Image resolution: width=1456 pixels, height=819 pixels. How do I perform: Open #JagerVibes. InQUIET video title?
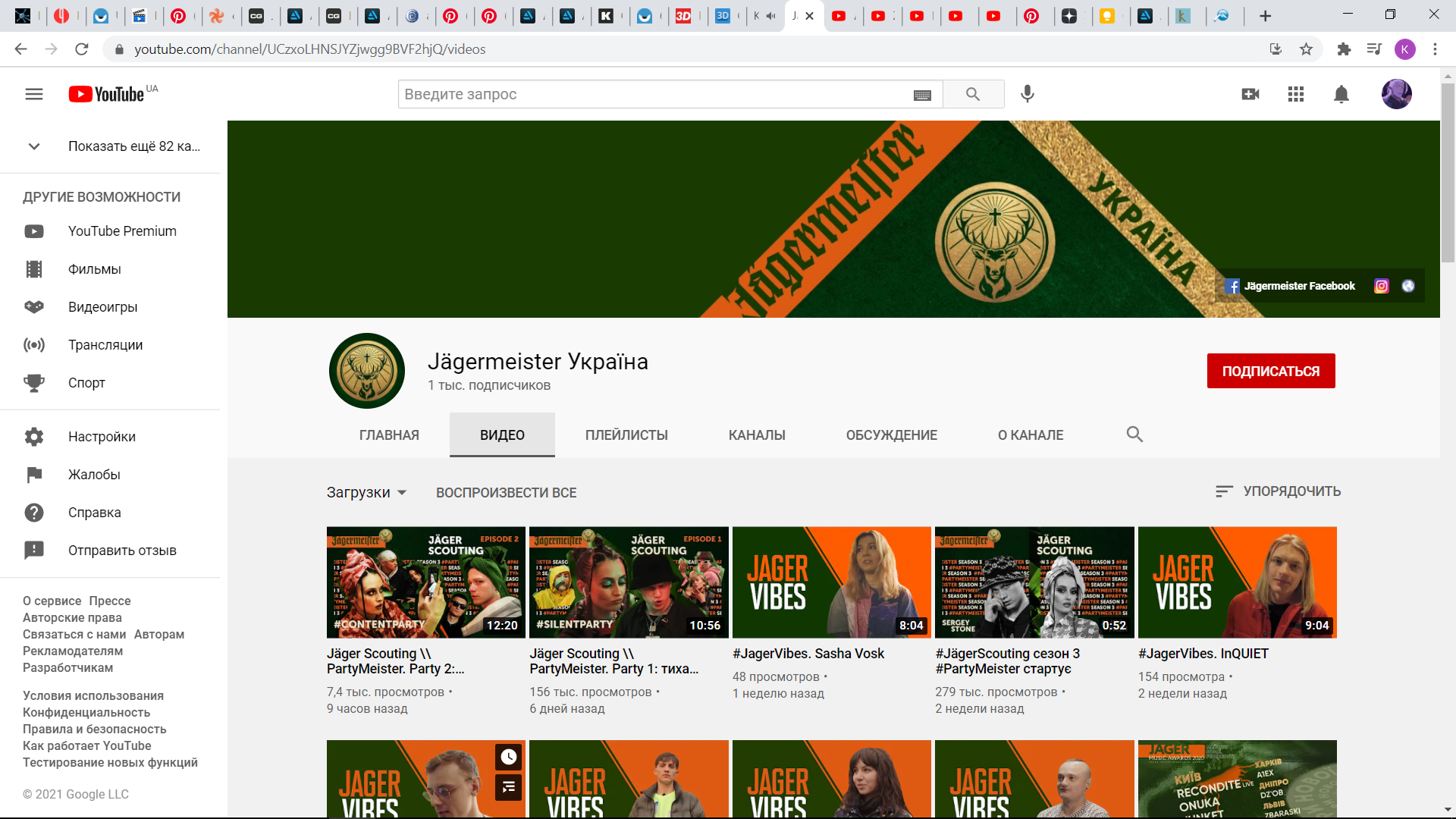pos(1203,654)
